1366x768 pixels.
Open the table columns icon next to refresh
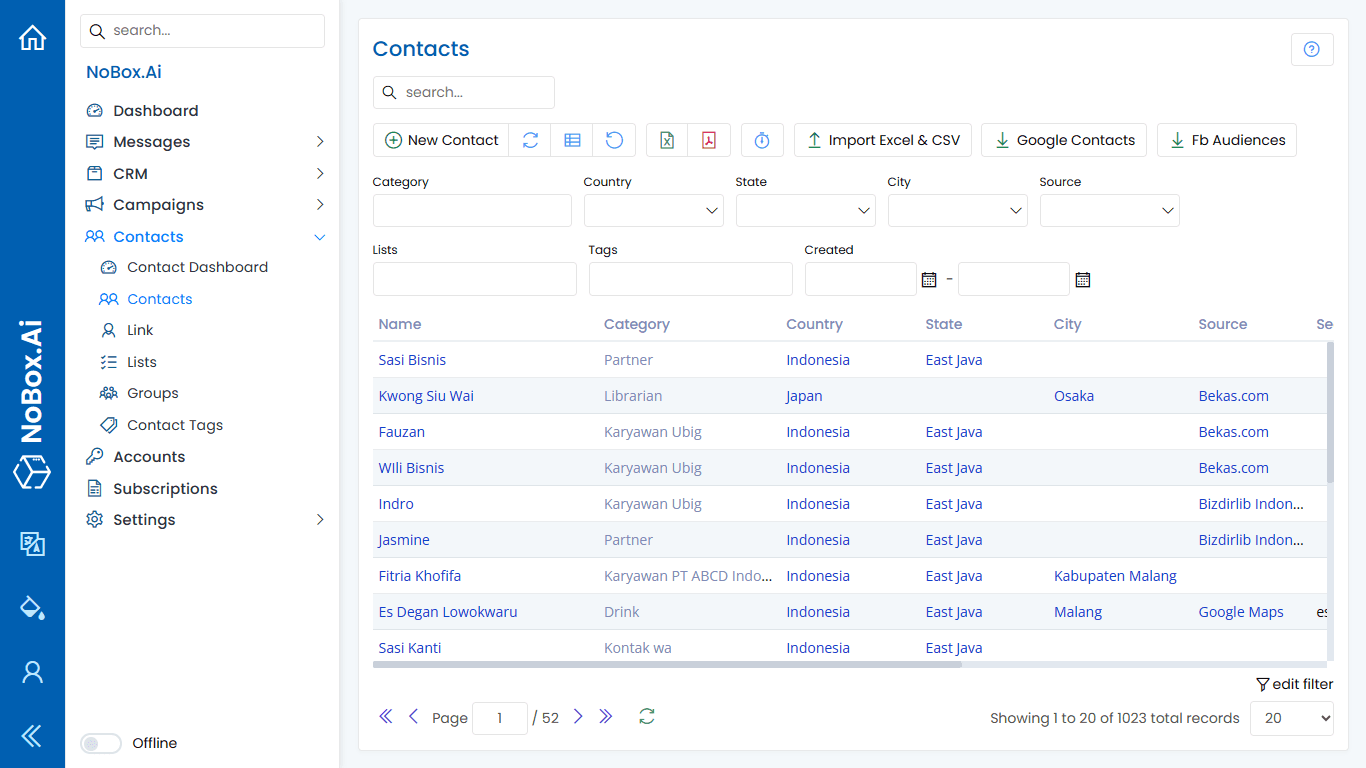571,140
